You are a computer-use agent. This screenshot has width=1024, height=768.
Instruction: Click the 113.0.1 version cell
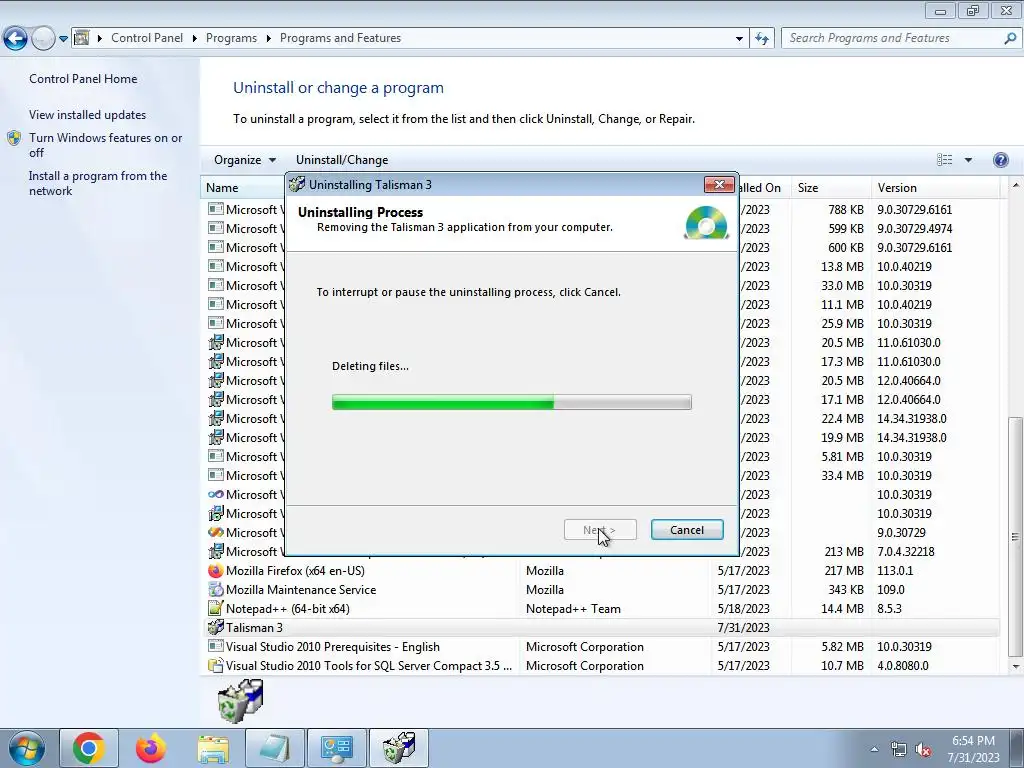click(895, 571)
